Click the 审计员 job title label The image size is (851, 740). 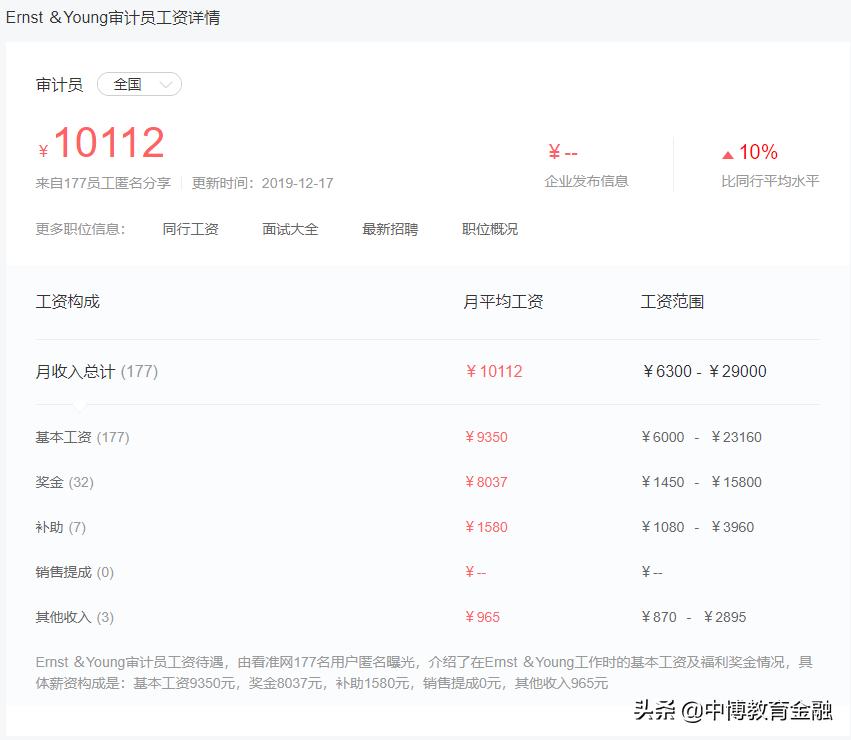click(59, 84)
